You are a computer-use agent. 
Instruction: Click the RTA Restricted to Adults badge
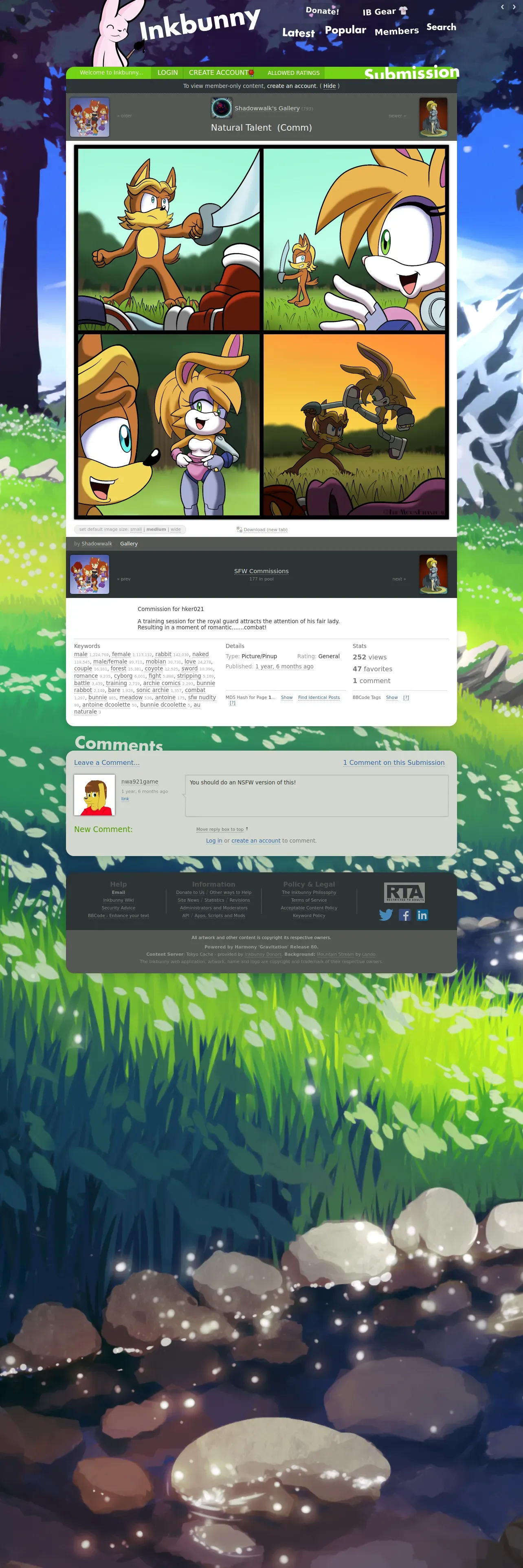[404, 892]
